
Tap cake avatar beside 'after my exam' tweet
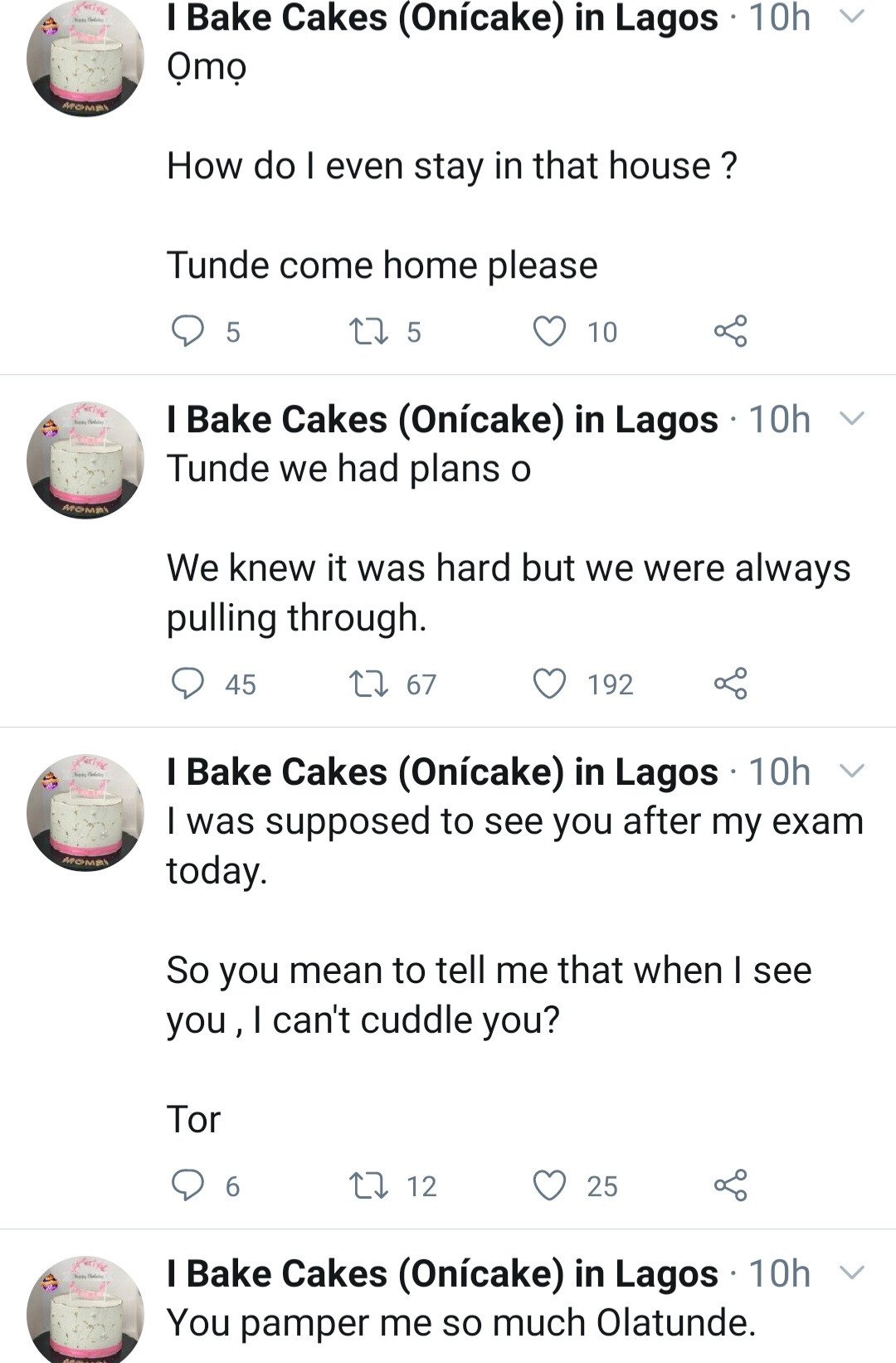(85, 813)
